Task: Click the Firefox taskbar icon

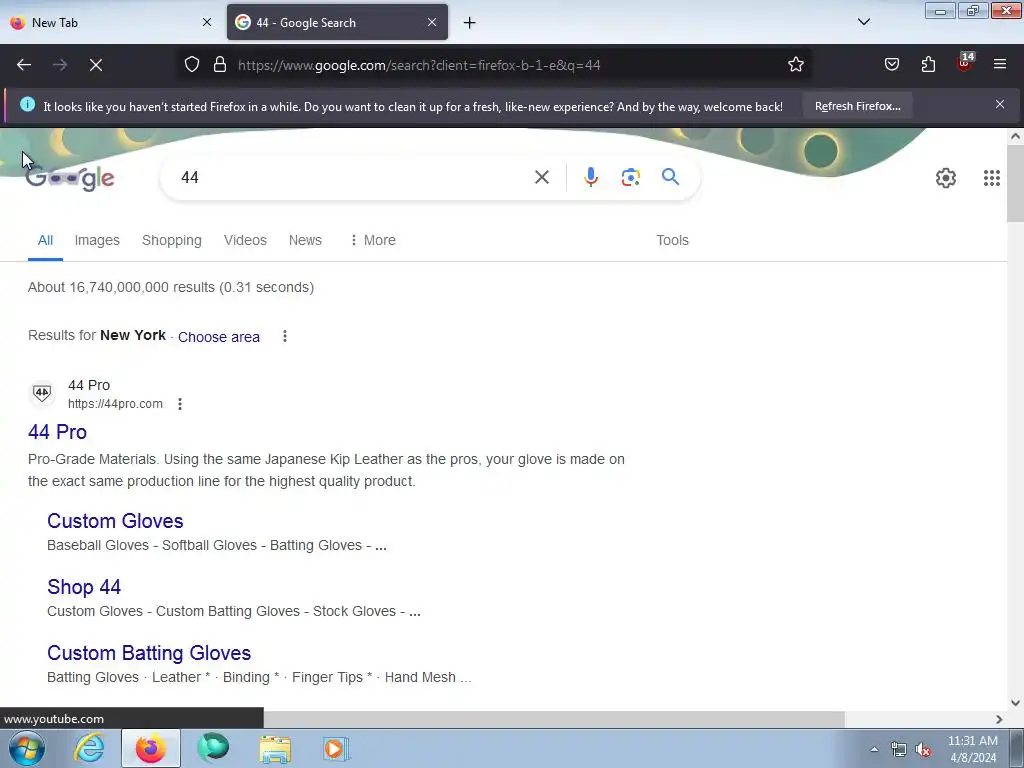Action: (x=151, y=748)
